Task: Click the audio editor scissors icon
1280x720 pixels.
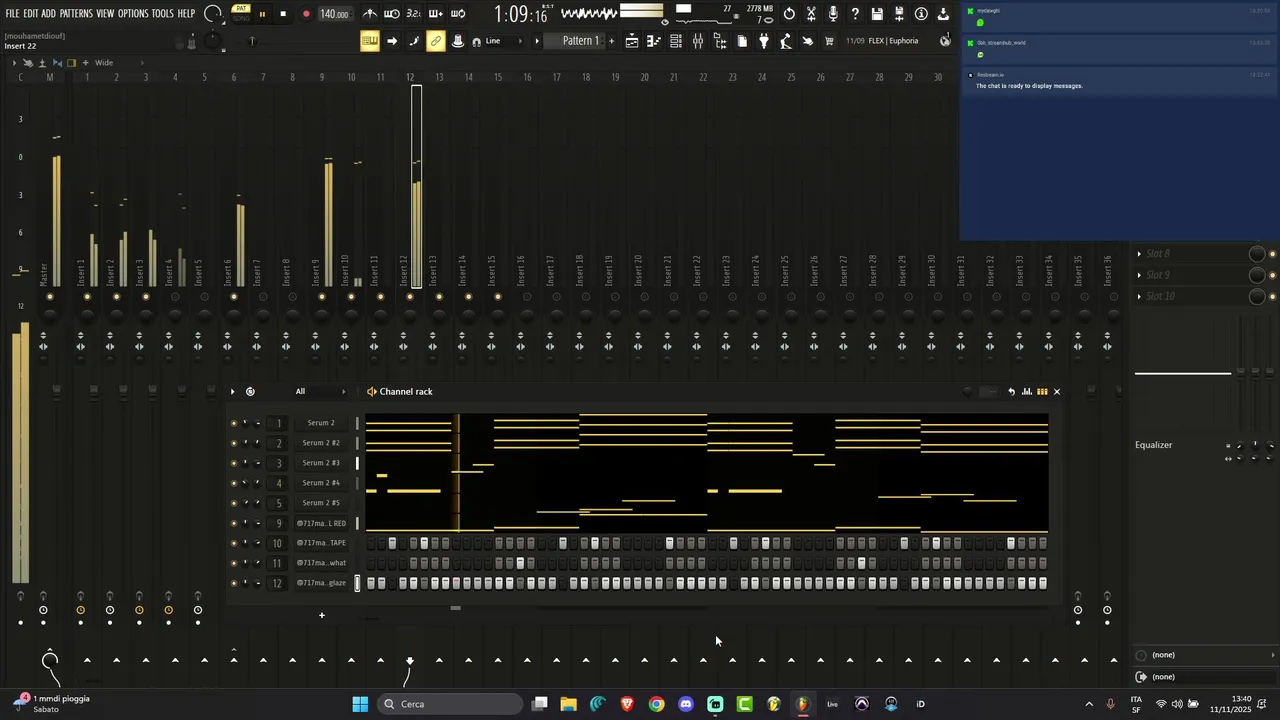Action: point(811,14)
